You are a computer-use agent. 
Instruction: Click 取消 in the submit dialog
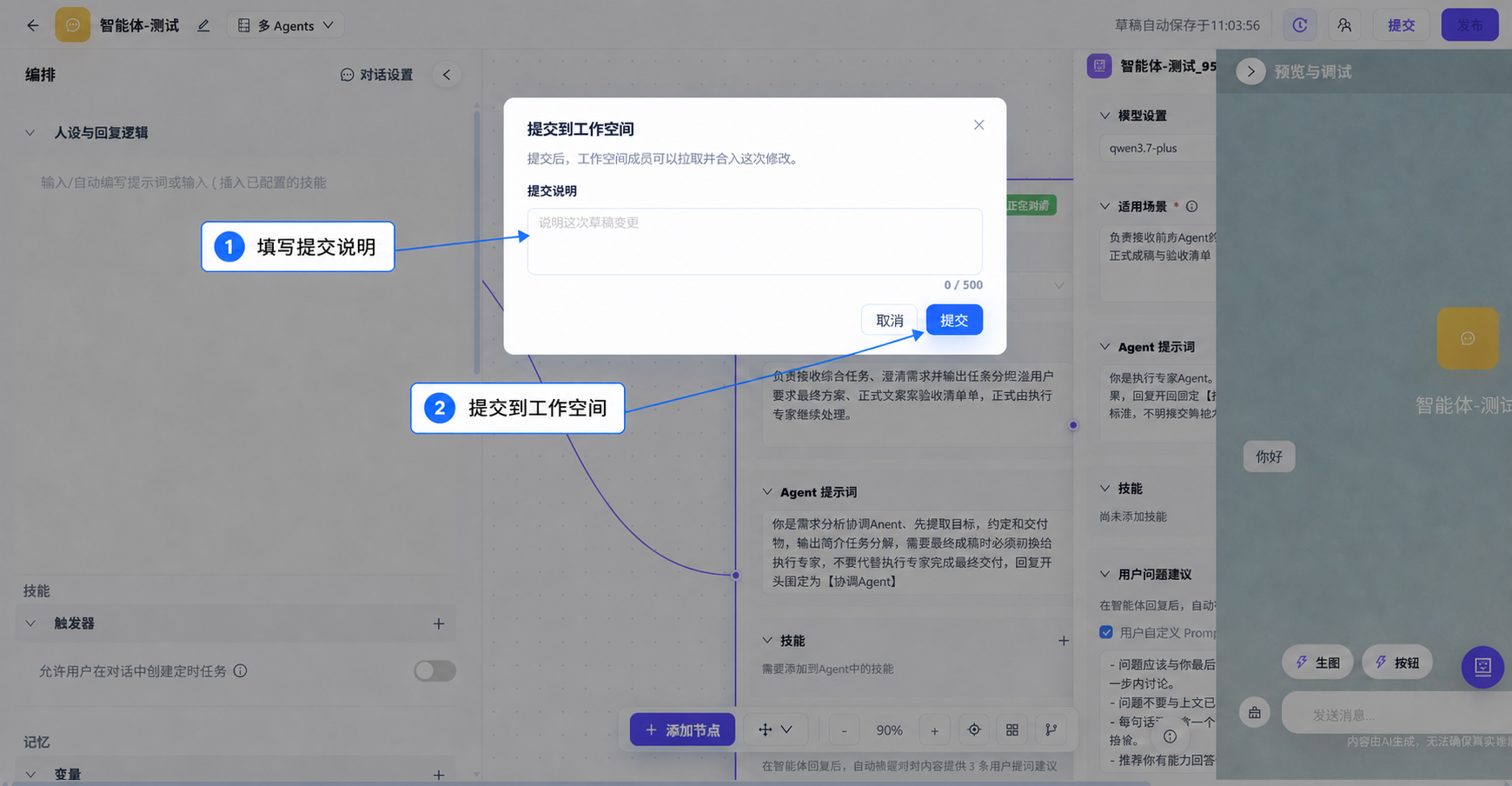click(889, 320)
